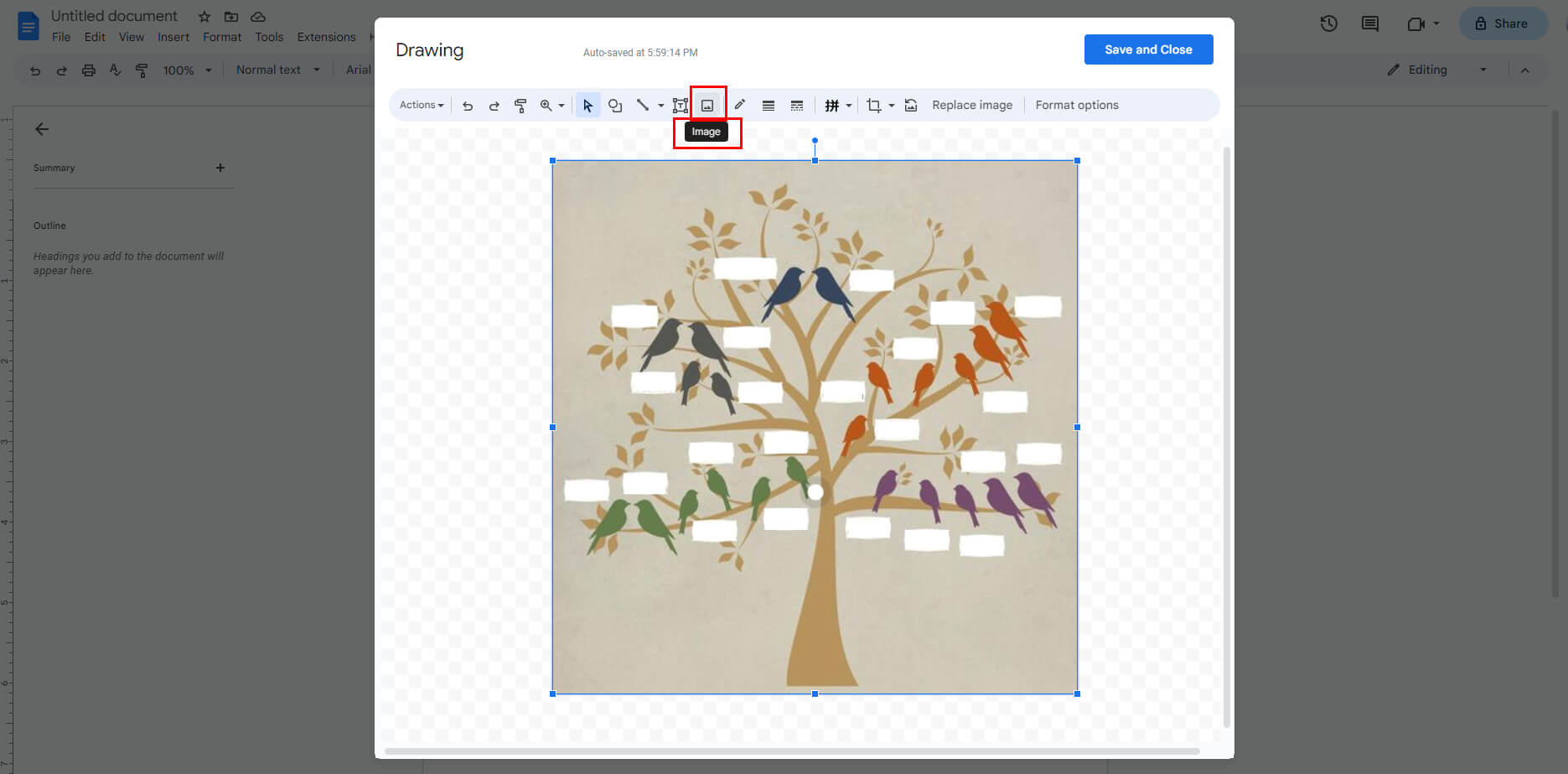Image resolution: width=1568 pixels, height=774 pixels.
Task: Close outline panel with back arrow
Action: (x=42, y=129)
